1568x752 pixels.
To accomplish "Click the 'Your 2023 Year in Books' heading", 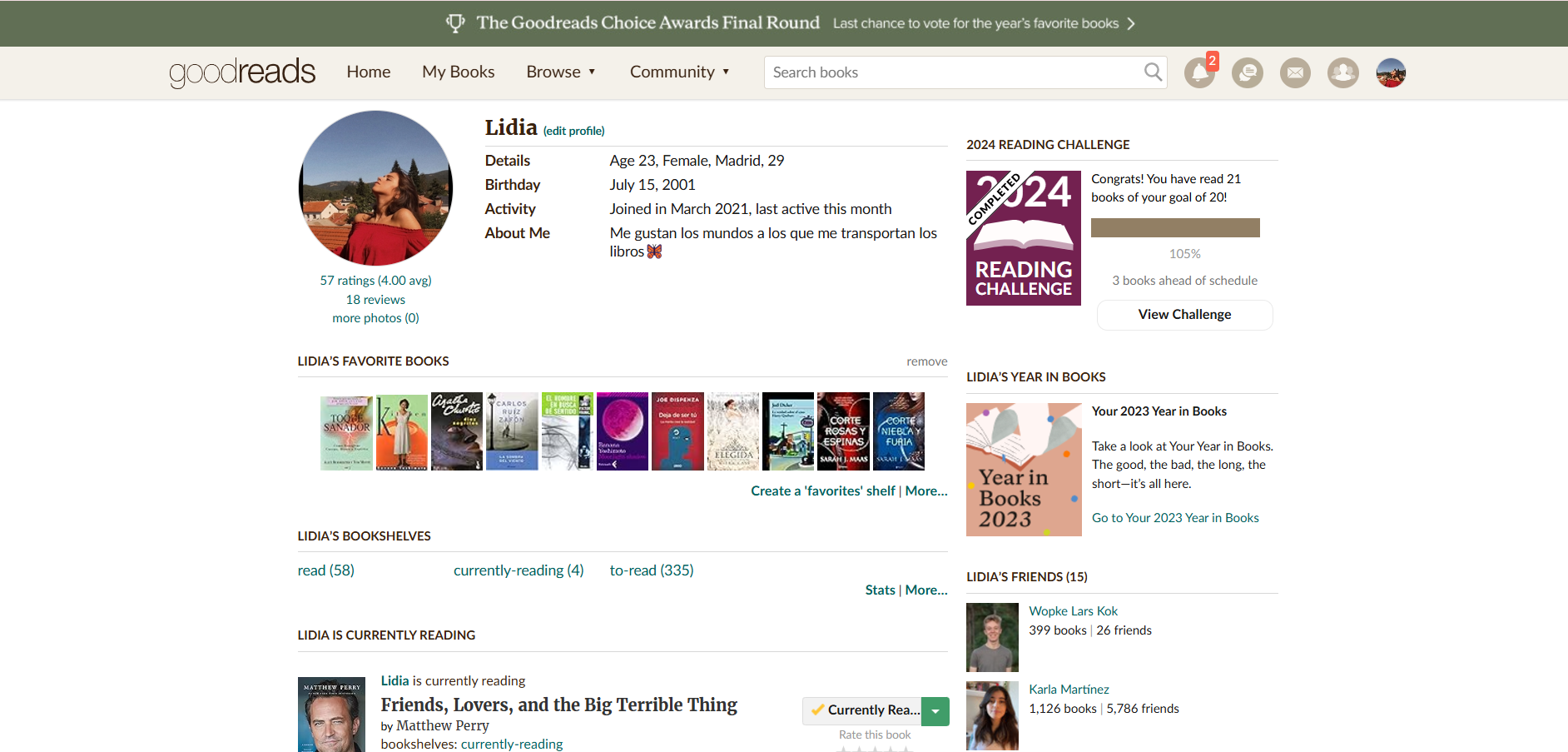I will tap(1159, 411).
